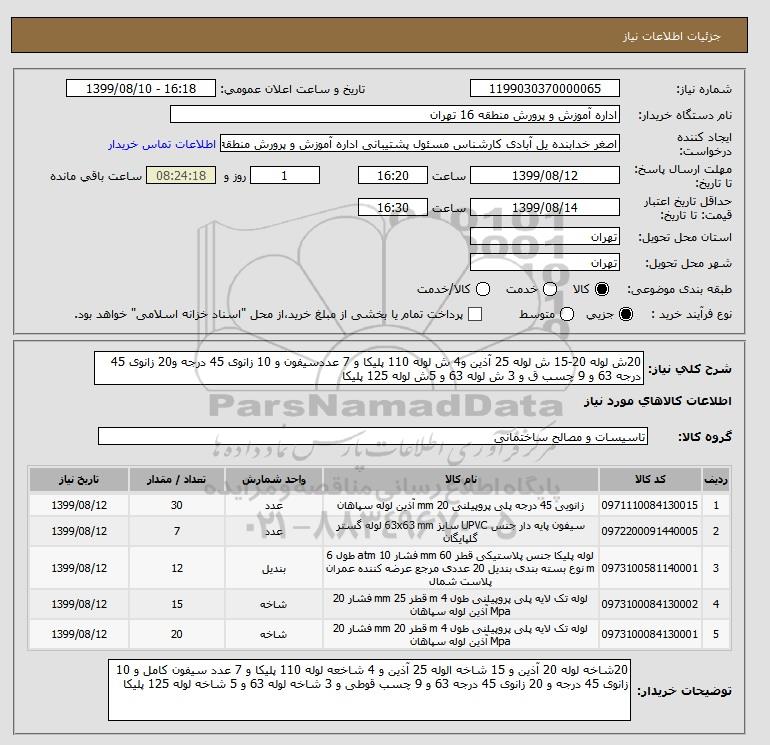This screenshot has height=745, width=770.
Task: Click the announcement date field 1399/08/10 - 16:18
Action: point(141,89)
